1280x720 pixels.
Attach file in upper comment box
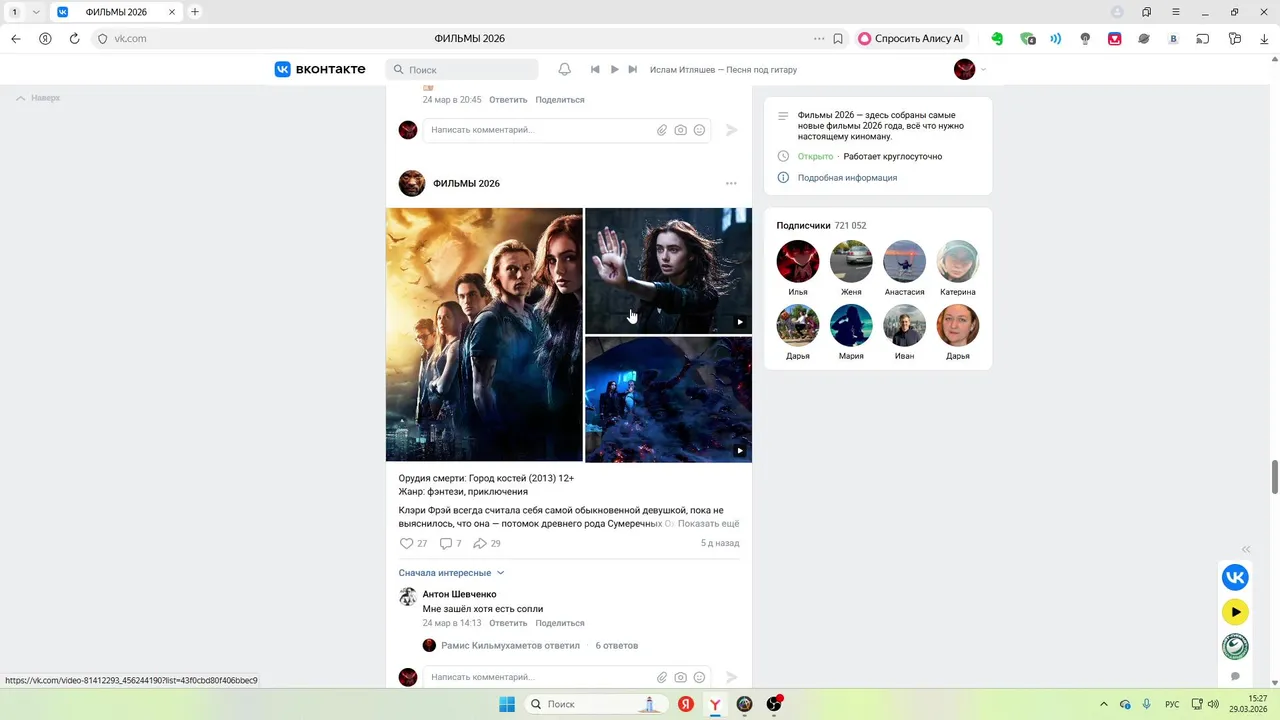point(661,130)
